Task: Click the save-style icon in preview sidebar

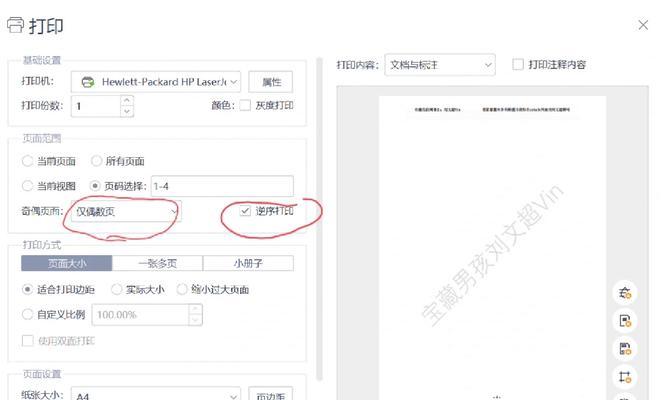Action: [x=625, y=349]
